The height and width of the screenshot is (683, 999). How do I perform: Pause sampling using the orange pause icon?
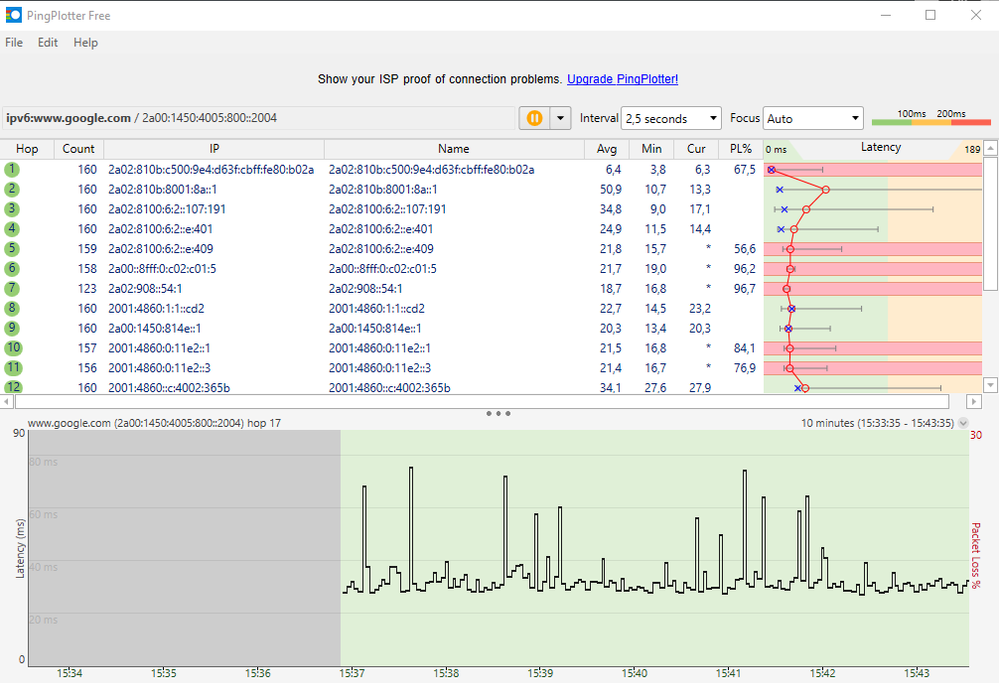(x=535, y=117)
